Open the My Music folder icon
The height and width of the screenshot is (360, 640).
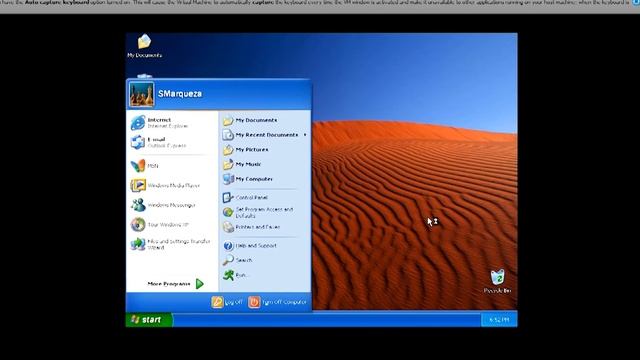coord(228,164)
